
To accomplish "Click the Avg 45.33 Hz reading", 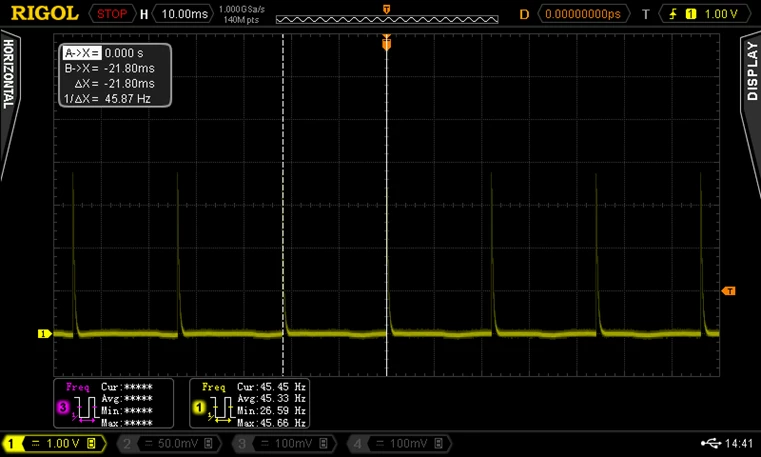I will click(271, 399).
